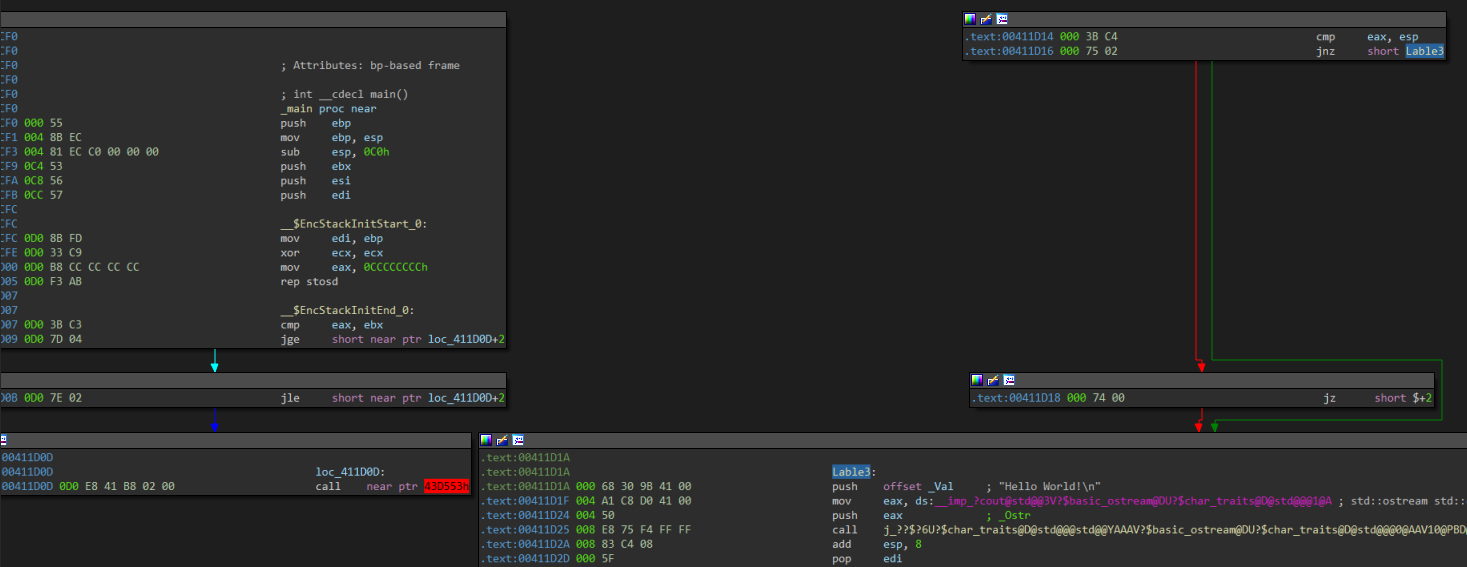The height and width of the screenshot is (567, 1467).
Task: Click the third title icon on the jz short $+2 node
Action: [1009, 380]
